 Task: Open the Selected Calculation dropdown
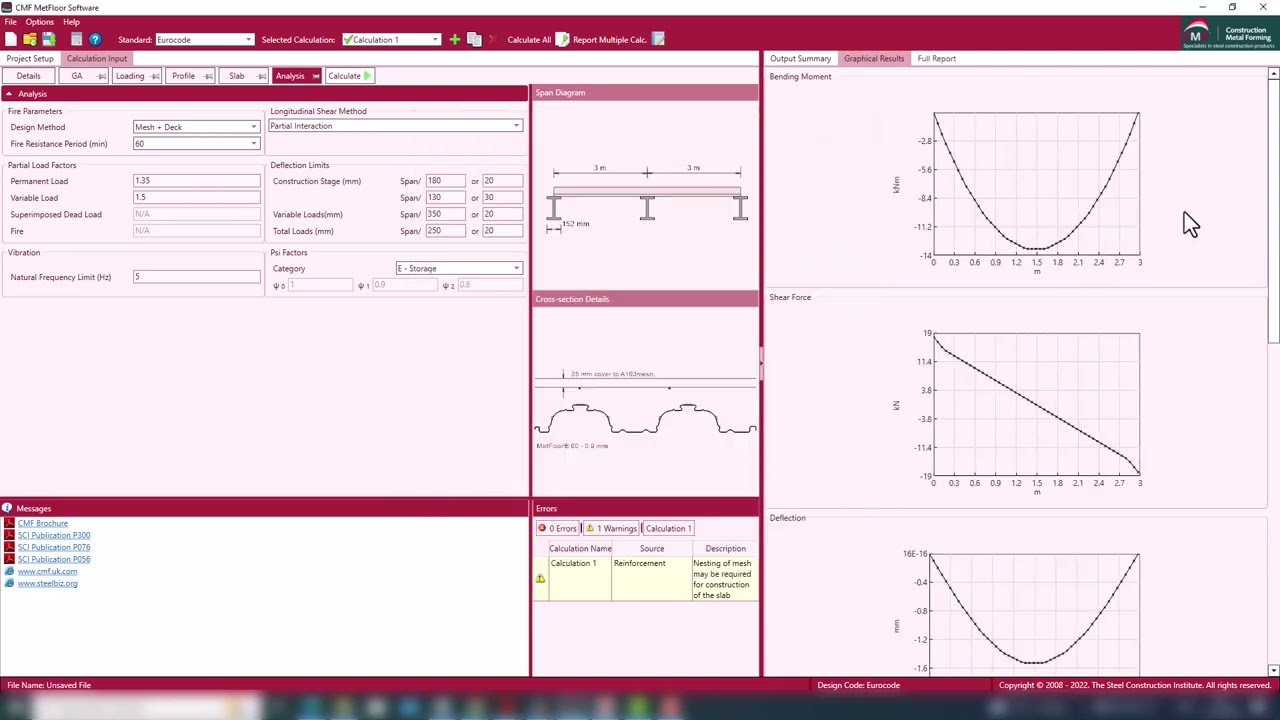pyautogui.click(x=391, y=39)
